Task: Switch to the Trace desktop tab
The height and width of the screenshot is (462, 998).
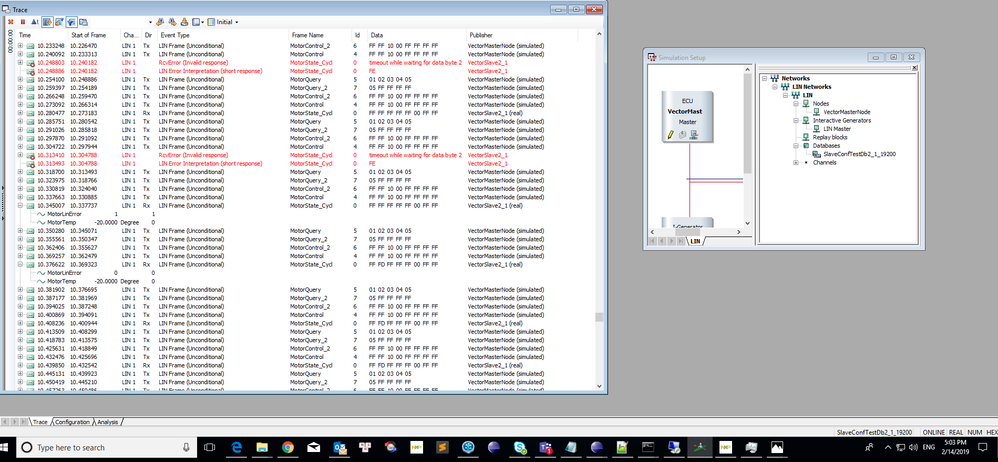Action: [40, 422]
